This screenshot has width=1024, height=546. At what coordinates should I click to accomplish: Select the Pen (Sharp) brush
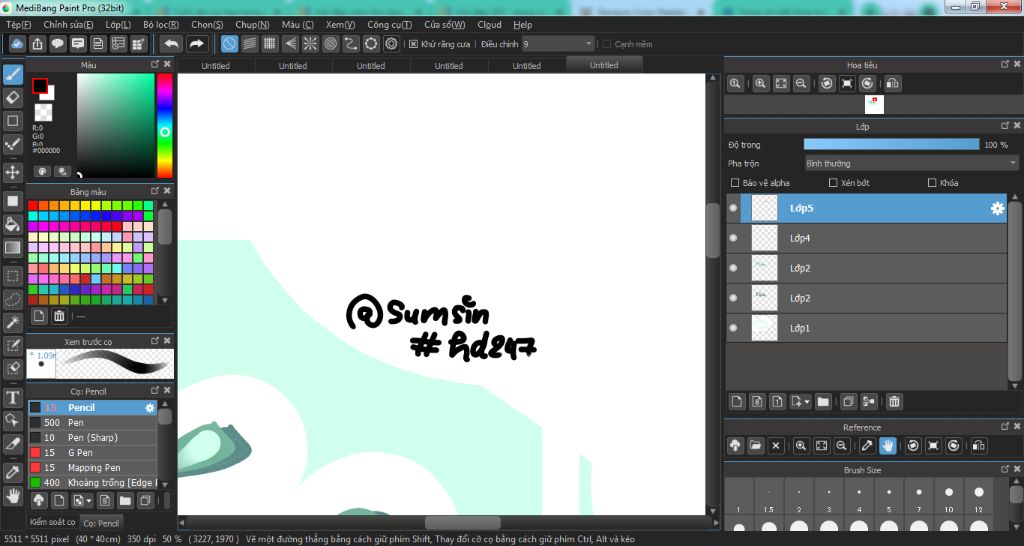point(93,438)
